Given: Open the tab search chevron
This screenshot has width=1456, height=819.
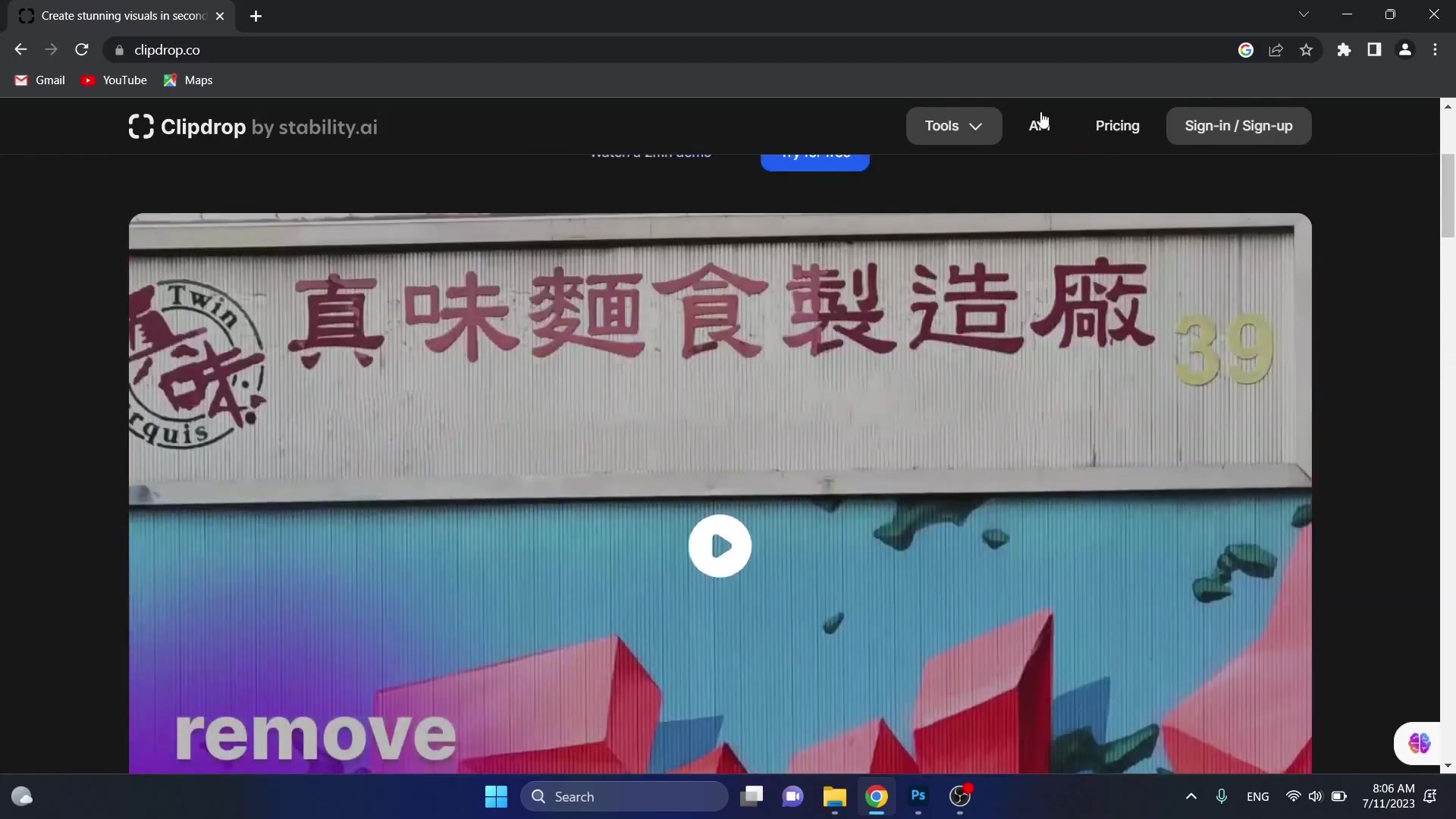Looking at the screenshot, I should click(1304, 14).
